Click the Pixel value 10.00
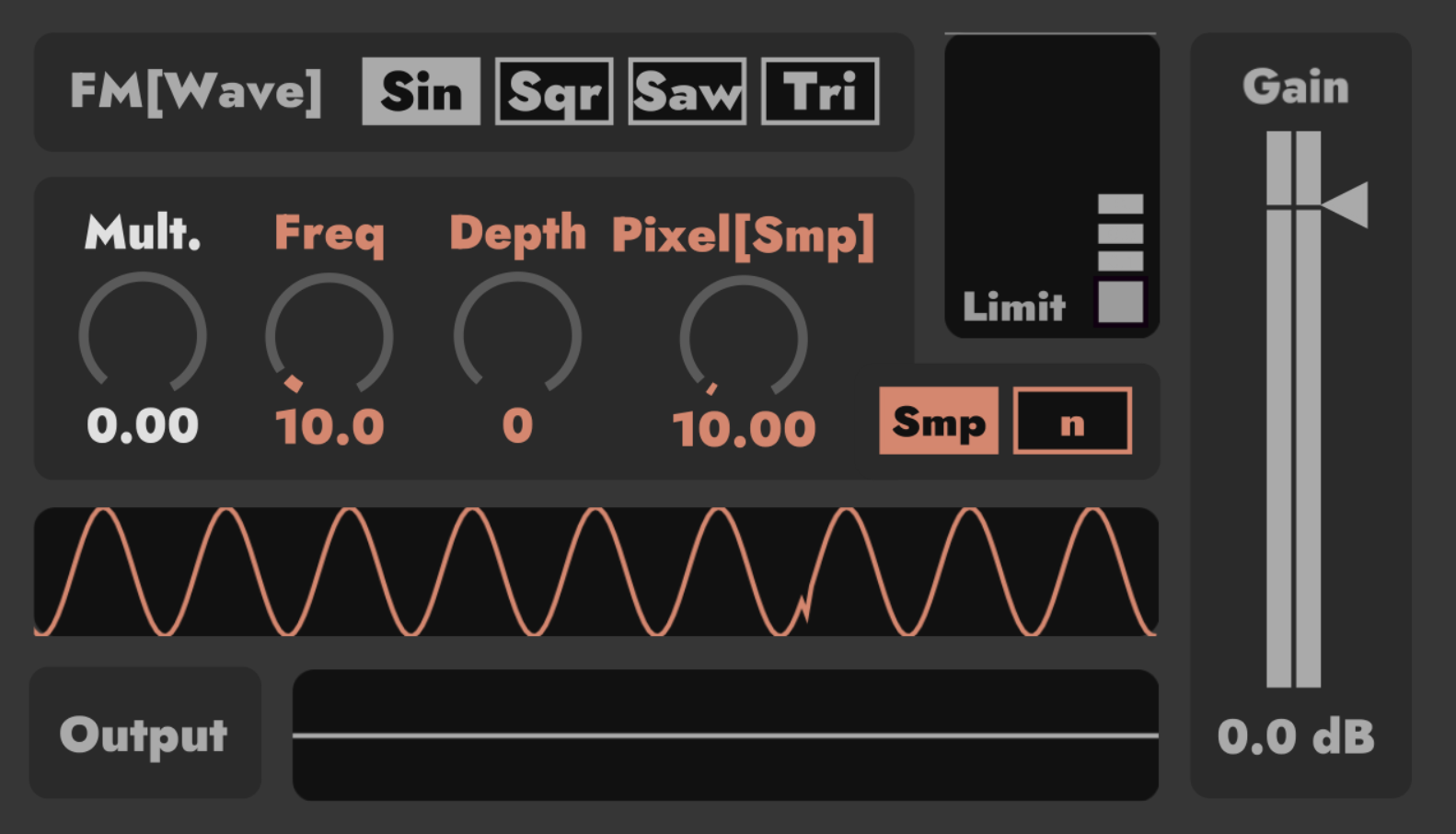The image size is (1456, 834). 744,429
